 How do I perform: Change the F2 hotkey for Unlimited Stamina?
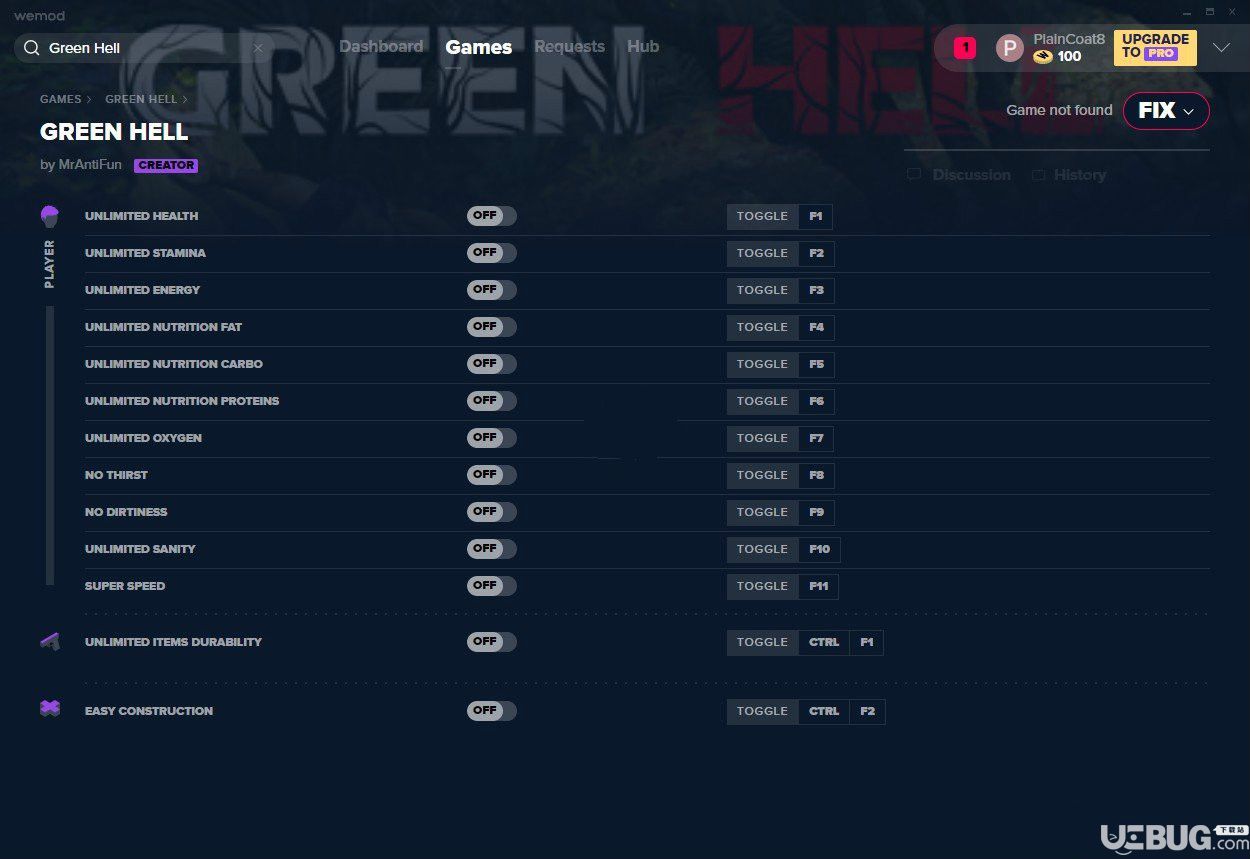coord(817,253)
